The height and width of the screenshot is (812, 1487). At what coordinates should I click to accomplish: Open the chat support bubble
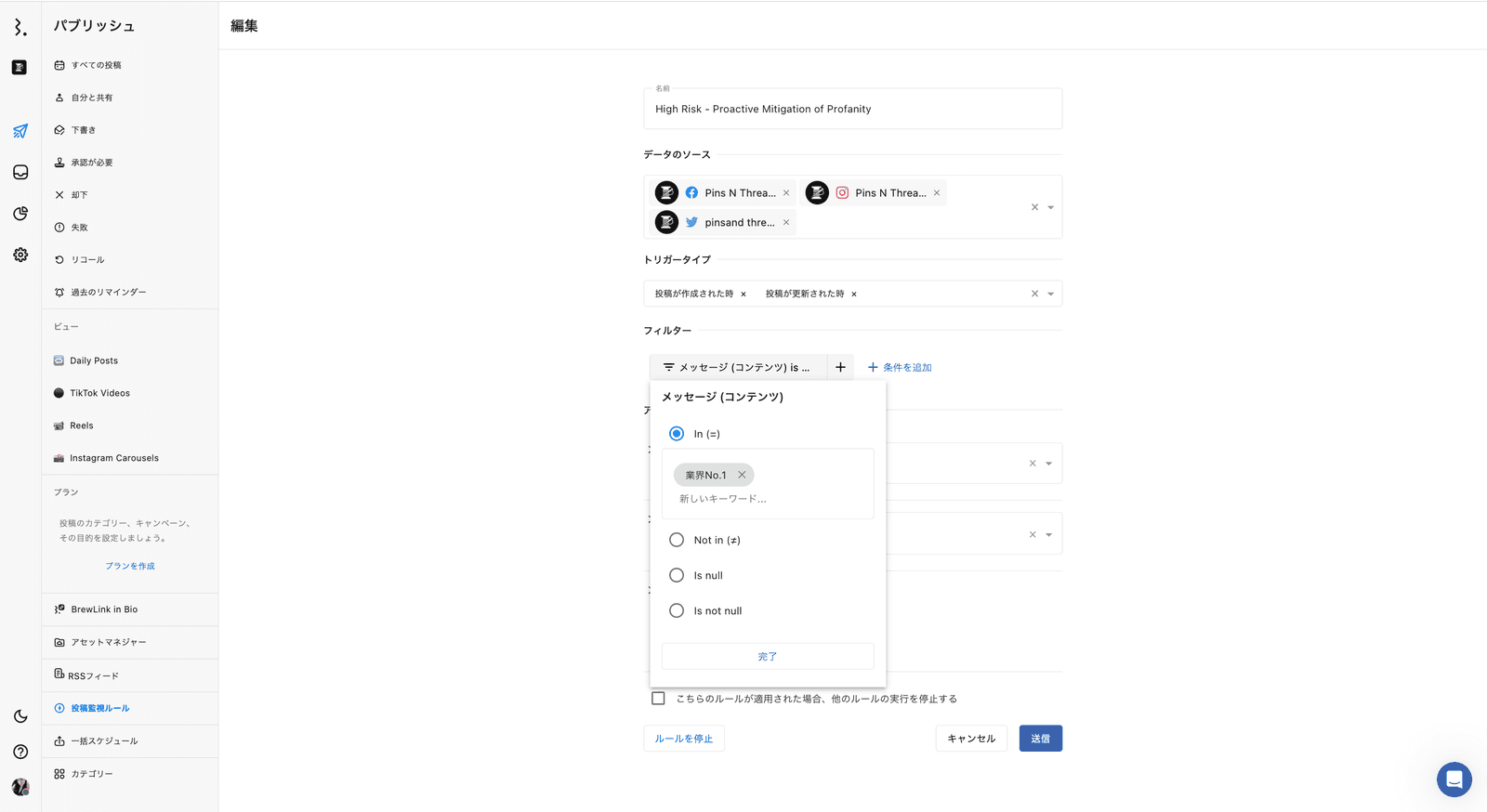pos(1454,779)
